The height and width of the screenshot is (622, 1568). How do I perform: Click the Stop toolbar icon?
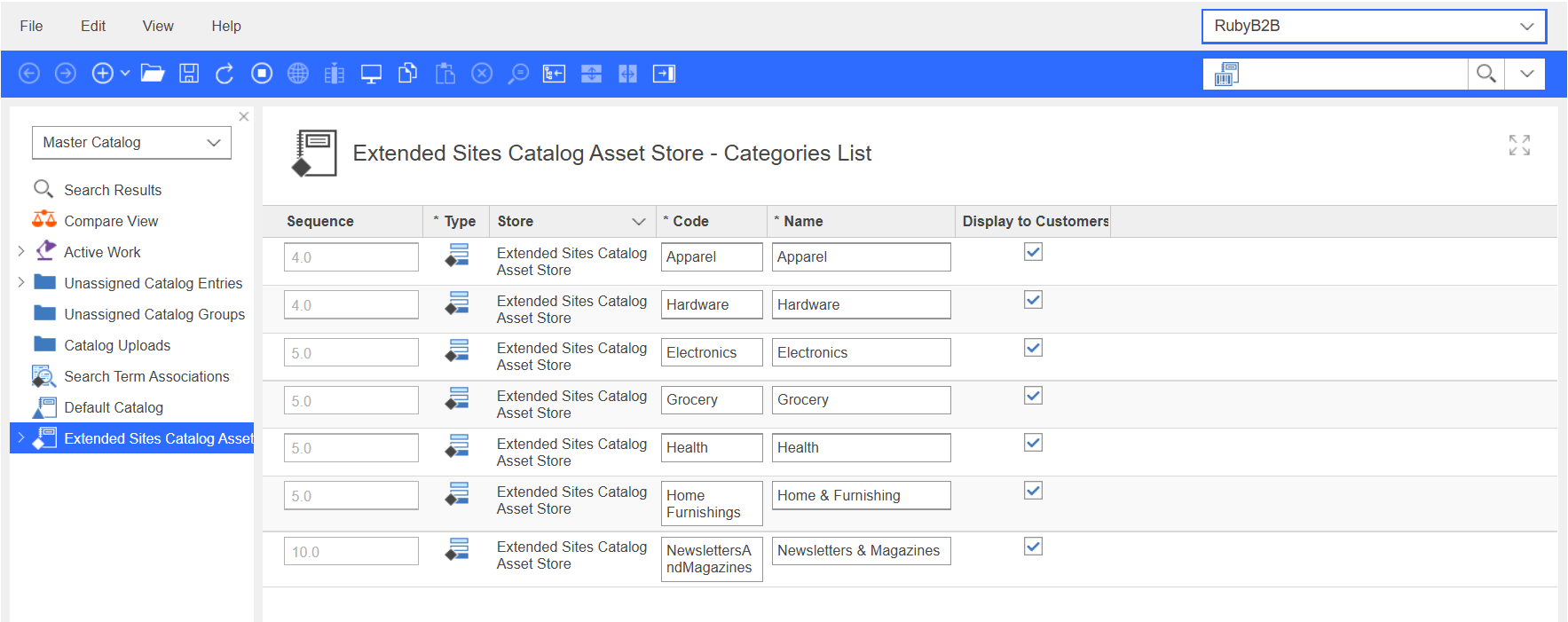[x=262, y=74]
